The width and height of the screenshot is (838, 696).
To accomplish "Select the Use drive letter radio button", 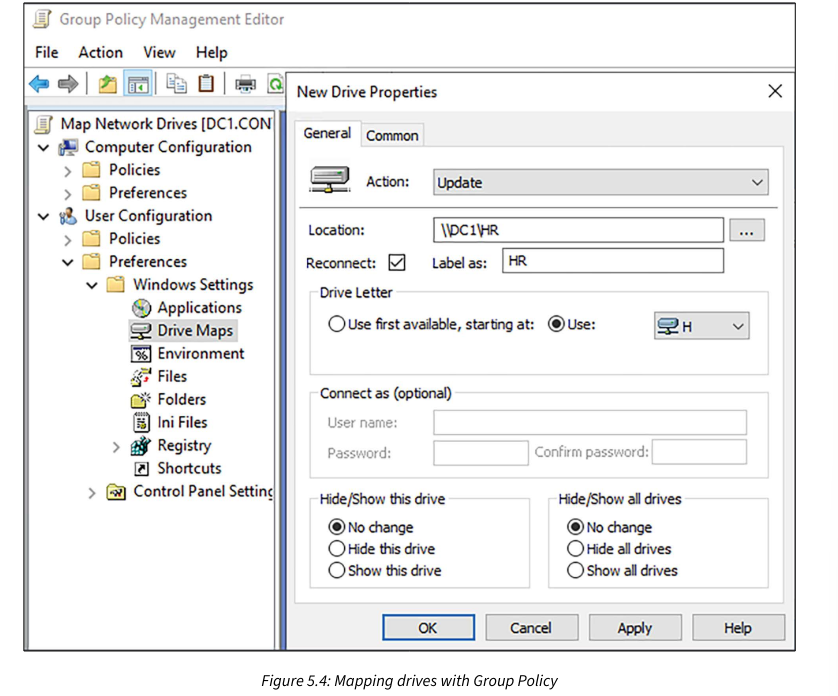I will [x=556, y=324].
